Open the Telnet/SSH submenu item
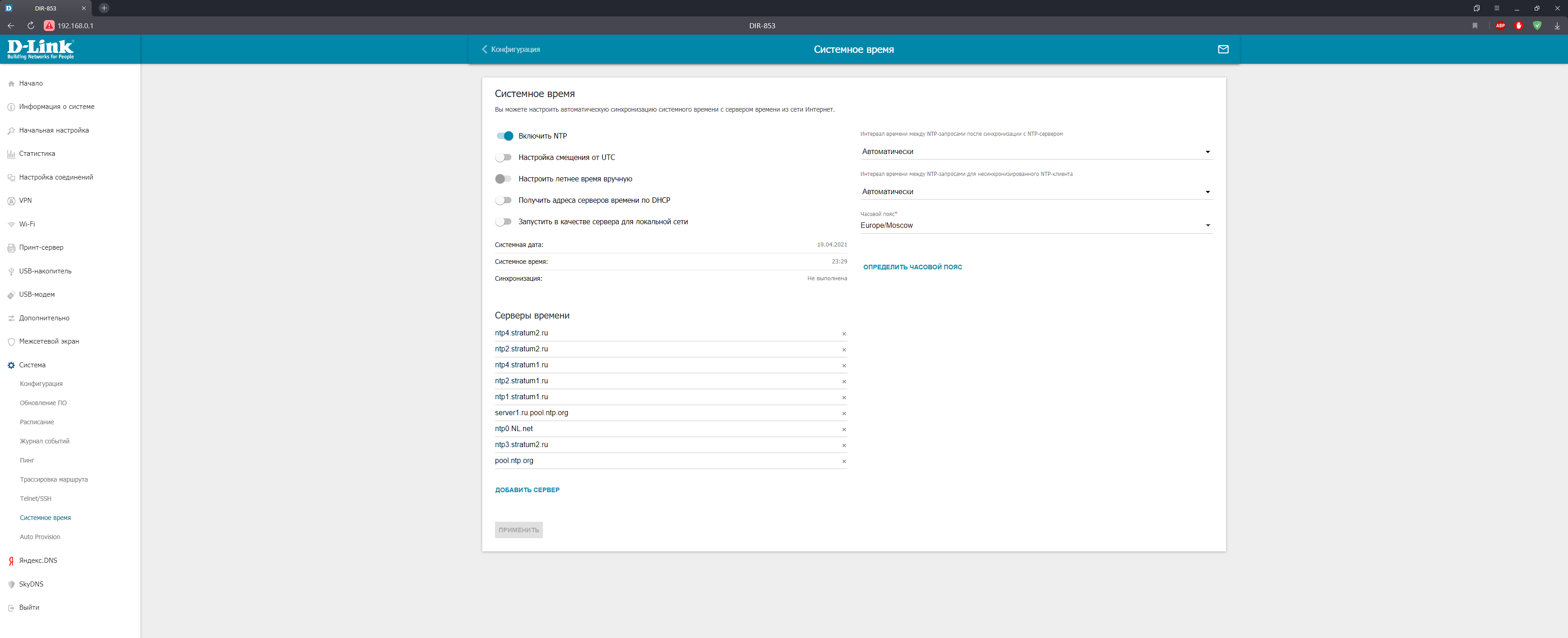 coord(35,499)
